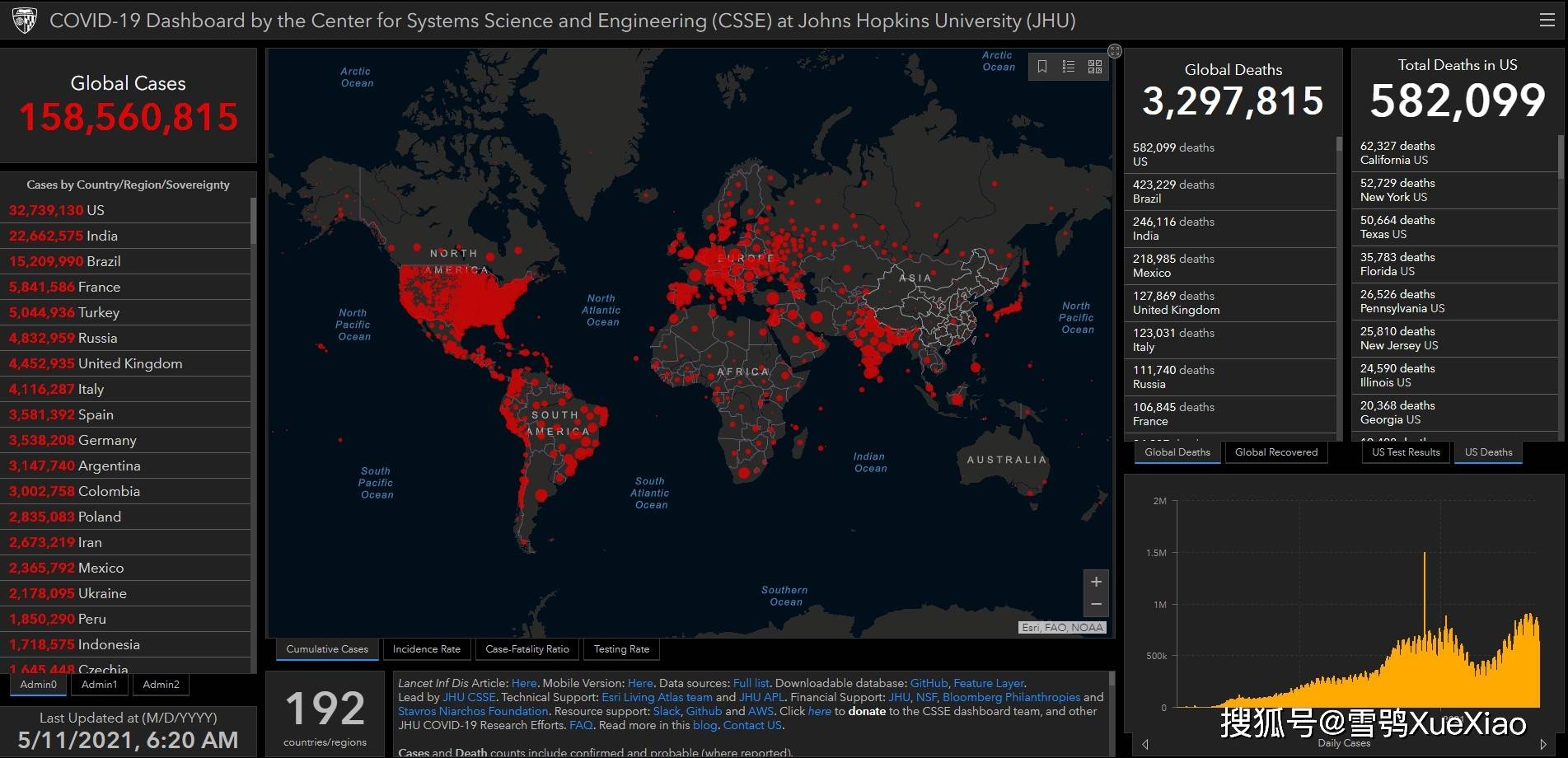
Task: Open the hamburger menu in the header
Action: tap(1547, 21)
